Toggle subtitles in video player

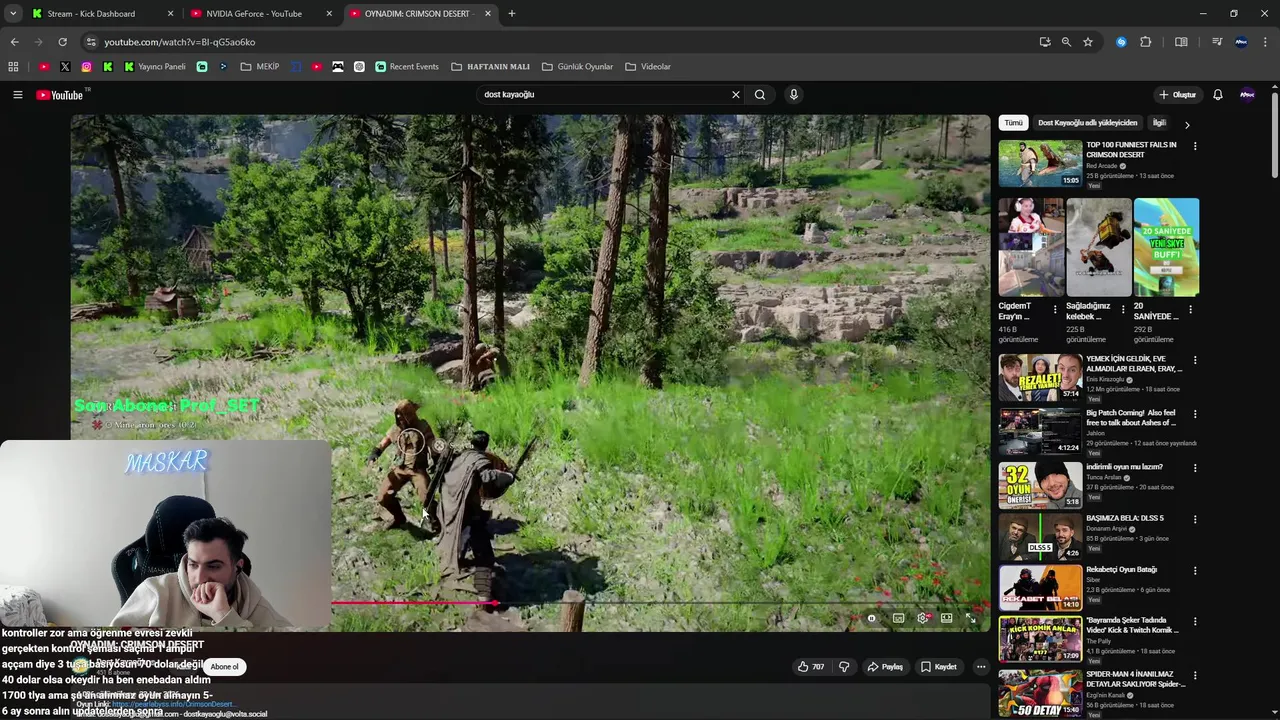coord(898,619)
